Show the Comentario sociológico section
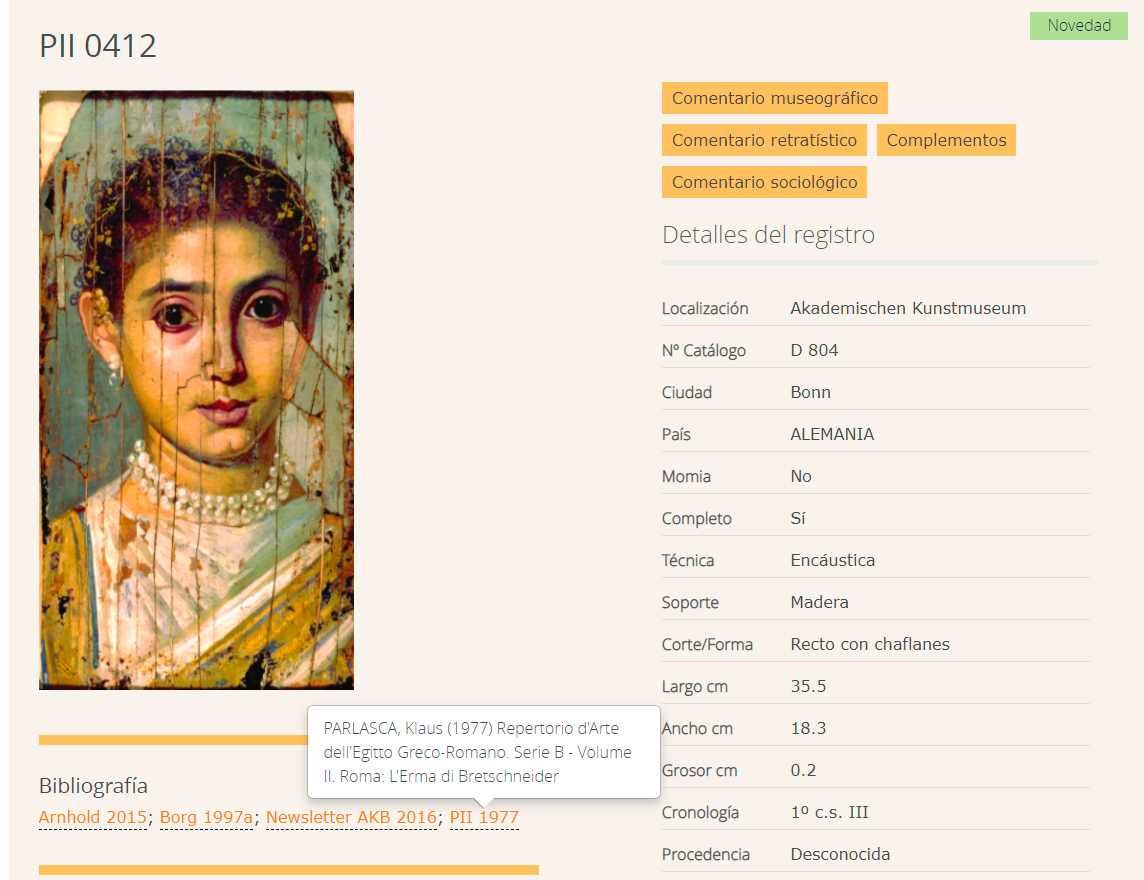1144x880 pixels. pos(764,182)
